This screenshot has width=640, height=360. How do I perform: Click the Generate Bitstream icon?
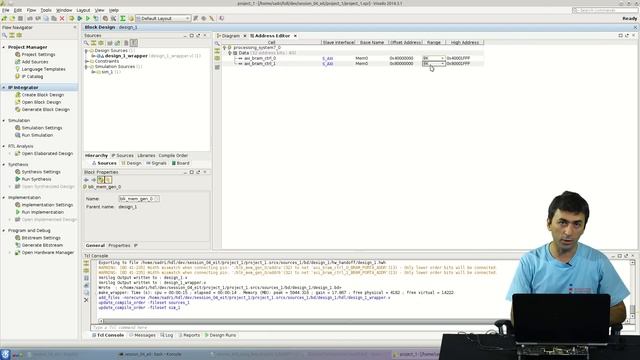18,245
